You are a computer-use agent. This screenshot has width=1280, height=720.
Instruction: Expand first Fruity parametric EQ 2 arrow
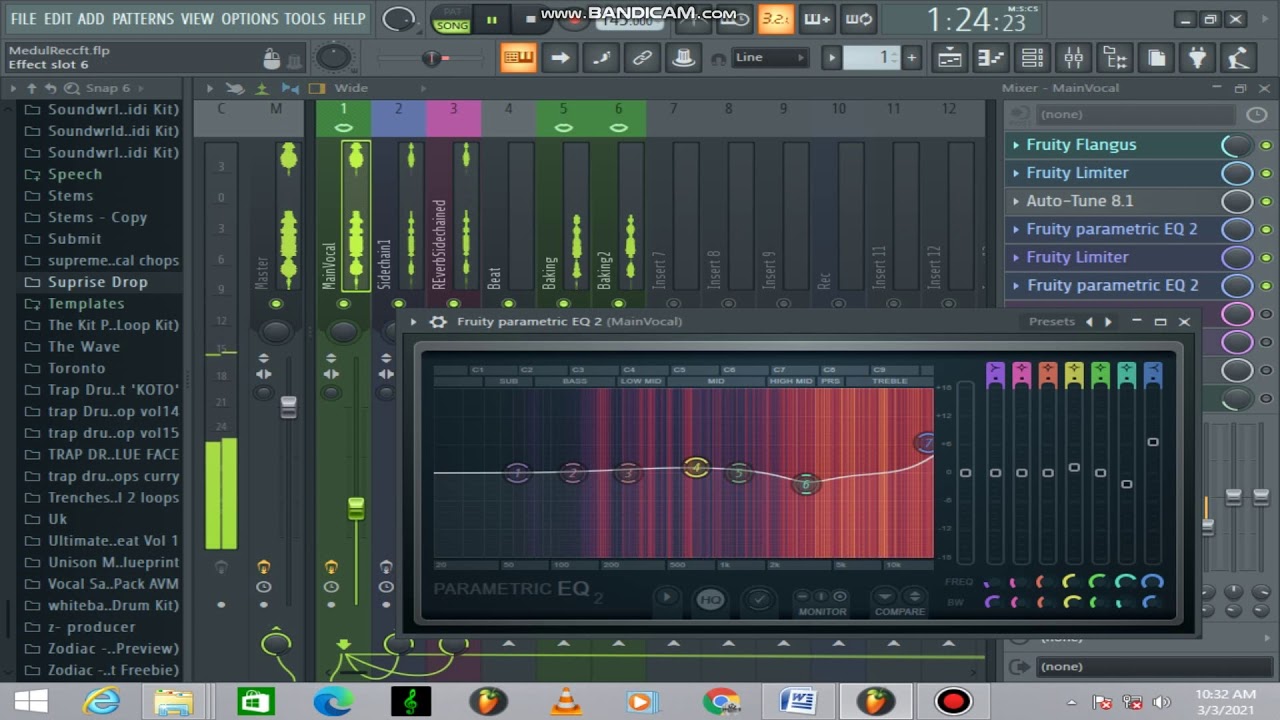(1016, 229)
